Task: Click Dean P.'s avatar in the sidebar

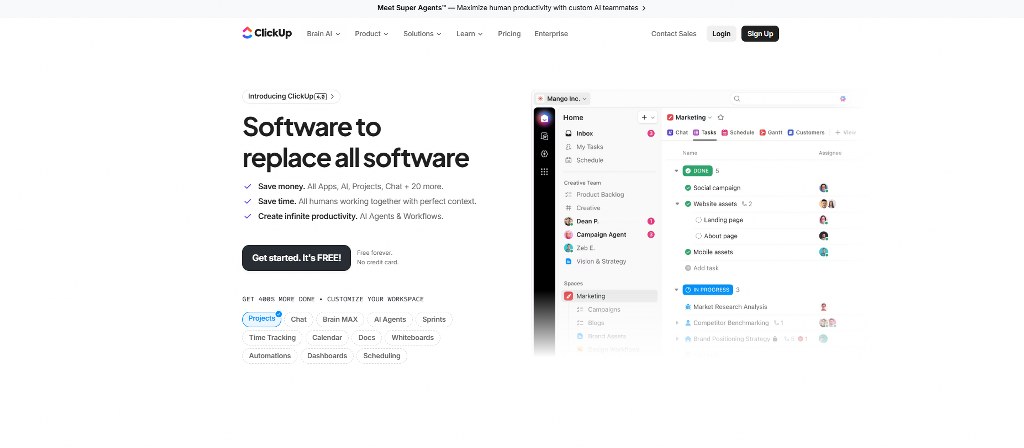Action: [568, 221]
